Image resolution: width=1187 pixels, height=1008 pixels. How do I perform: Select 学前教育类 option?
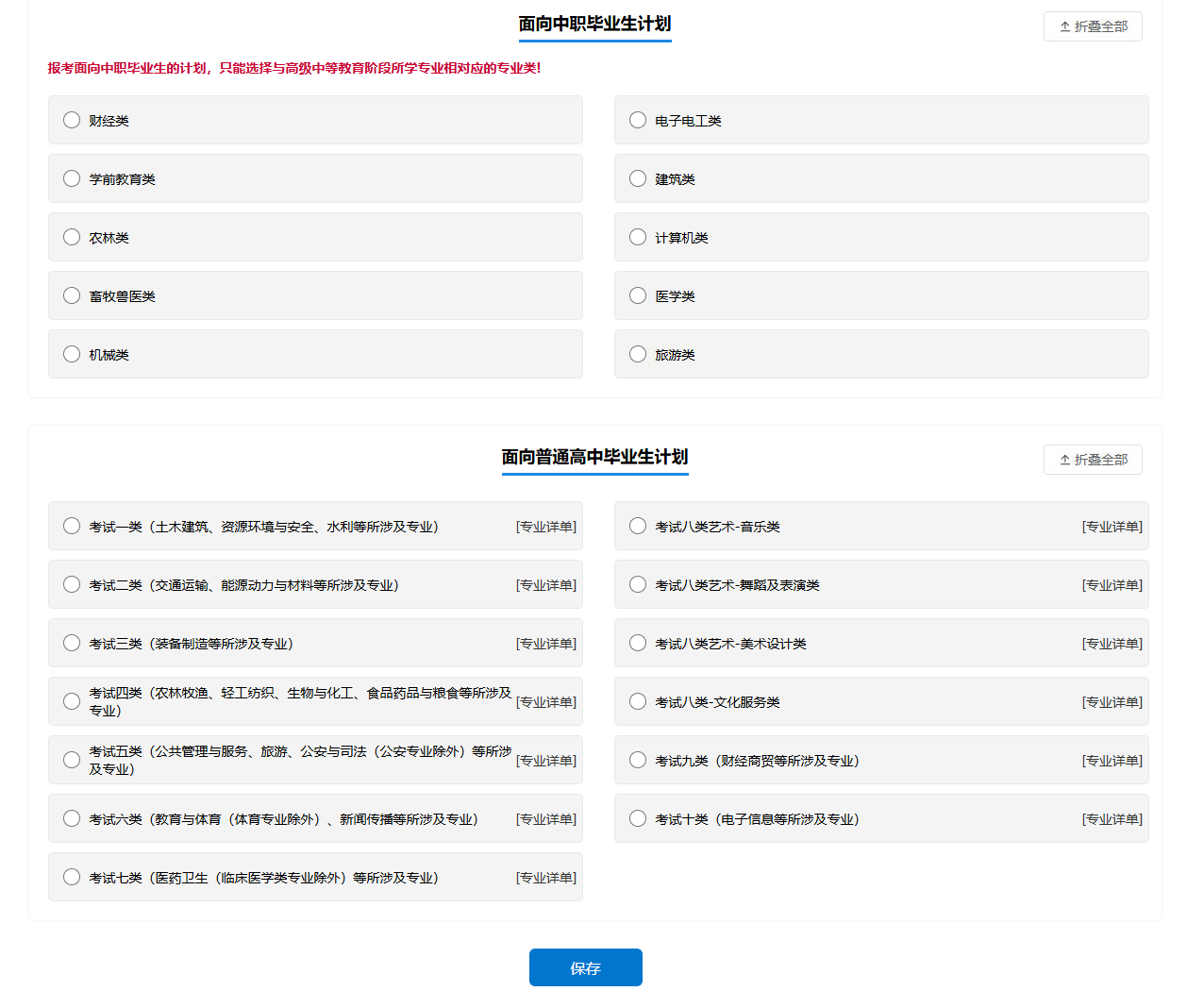click(x=72, y=178)
